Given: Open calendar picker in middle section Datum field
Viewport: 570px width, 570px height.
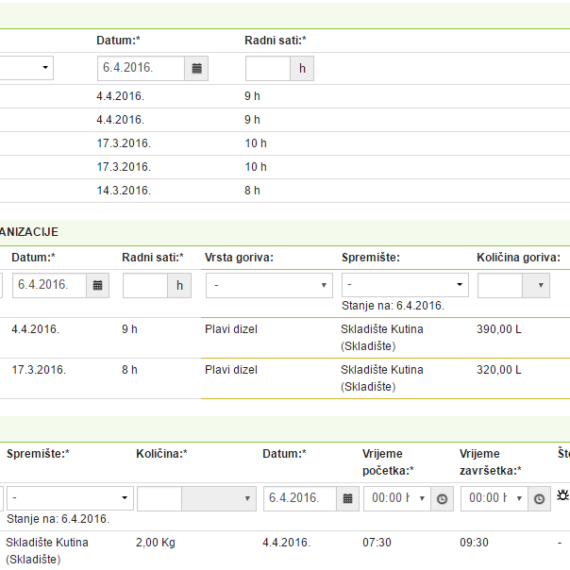Looking at the screenshot, I should pos(97,285).
